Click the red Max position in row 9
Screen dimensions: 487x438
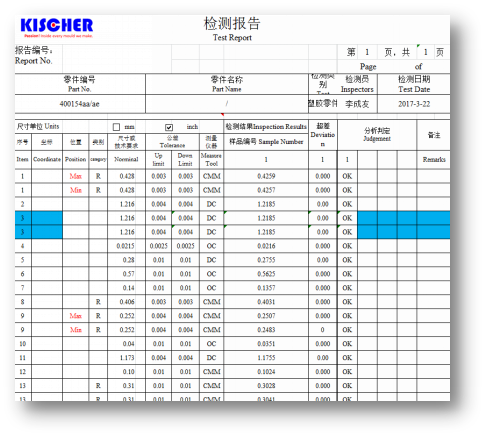[x=76, y=316]
